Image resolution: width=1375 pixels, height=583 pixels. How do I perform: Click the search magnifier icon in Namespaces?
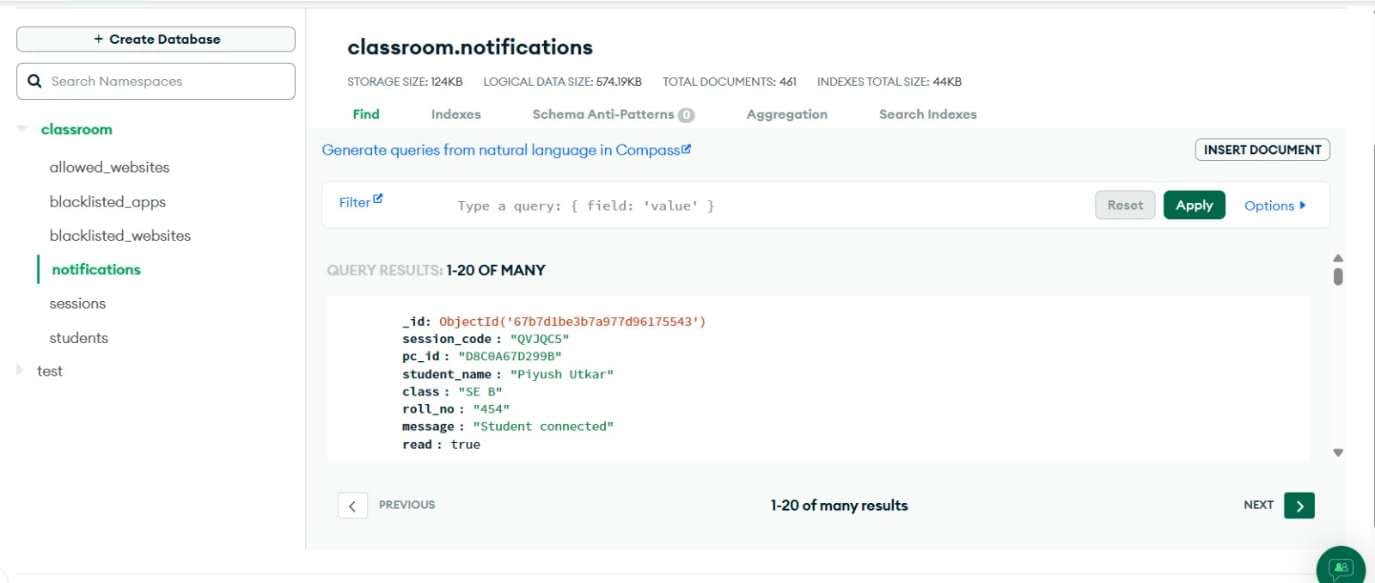(x=35, y=81)
